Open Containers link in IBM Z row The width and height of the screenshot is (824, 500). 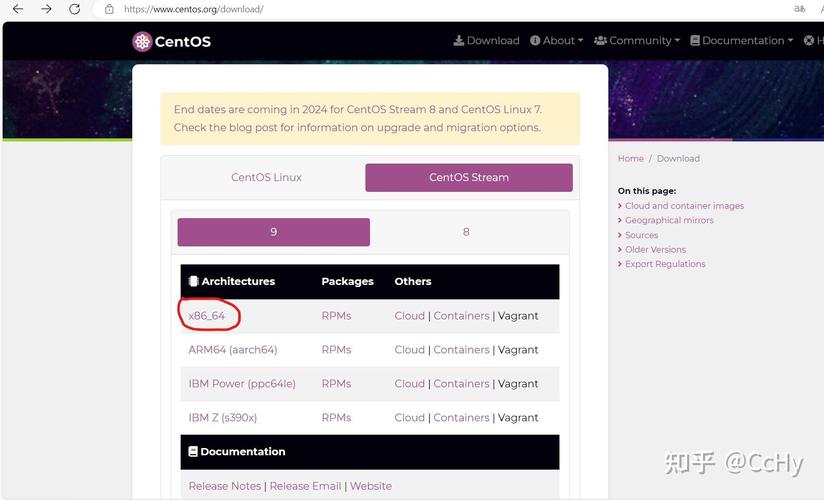[461, 417]
